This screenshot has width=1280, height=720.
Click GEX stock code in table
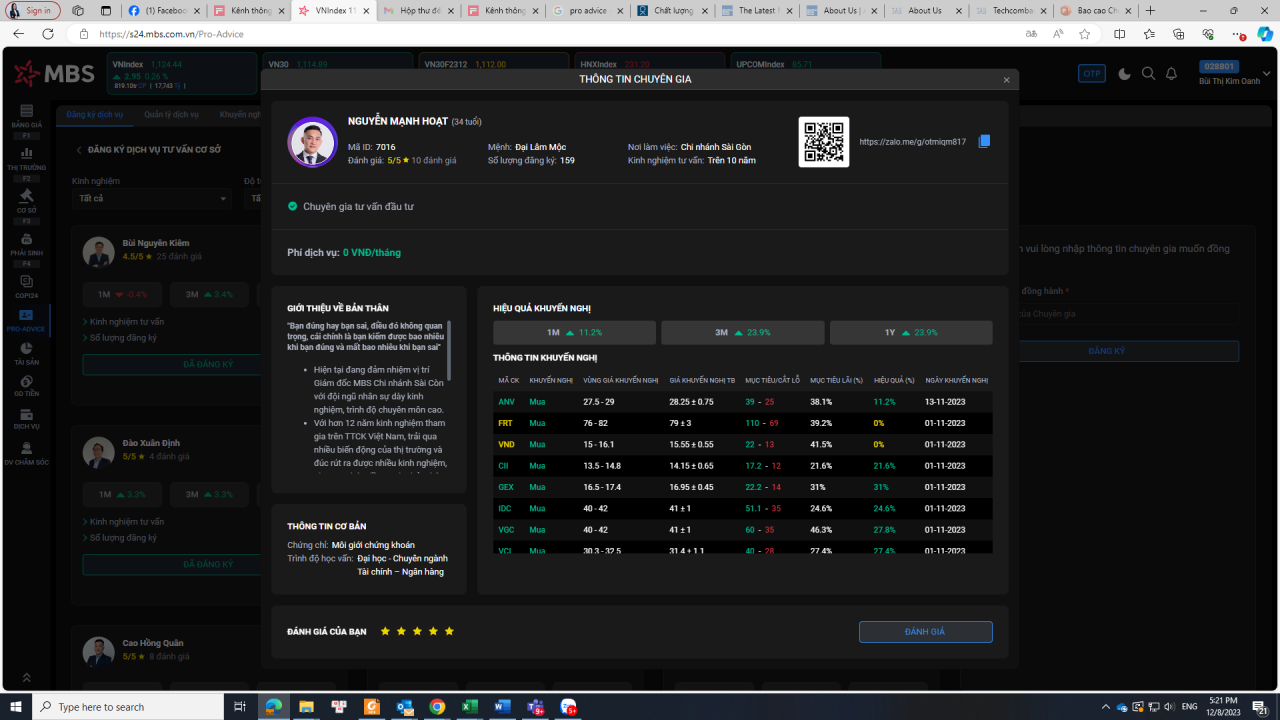coord(506,487)
